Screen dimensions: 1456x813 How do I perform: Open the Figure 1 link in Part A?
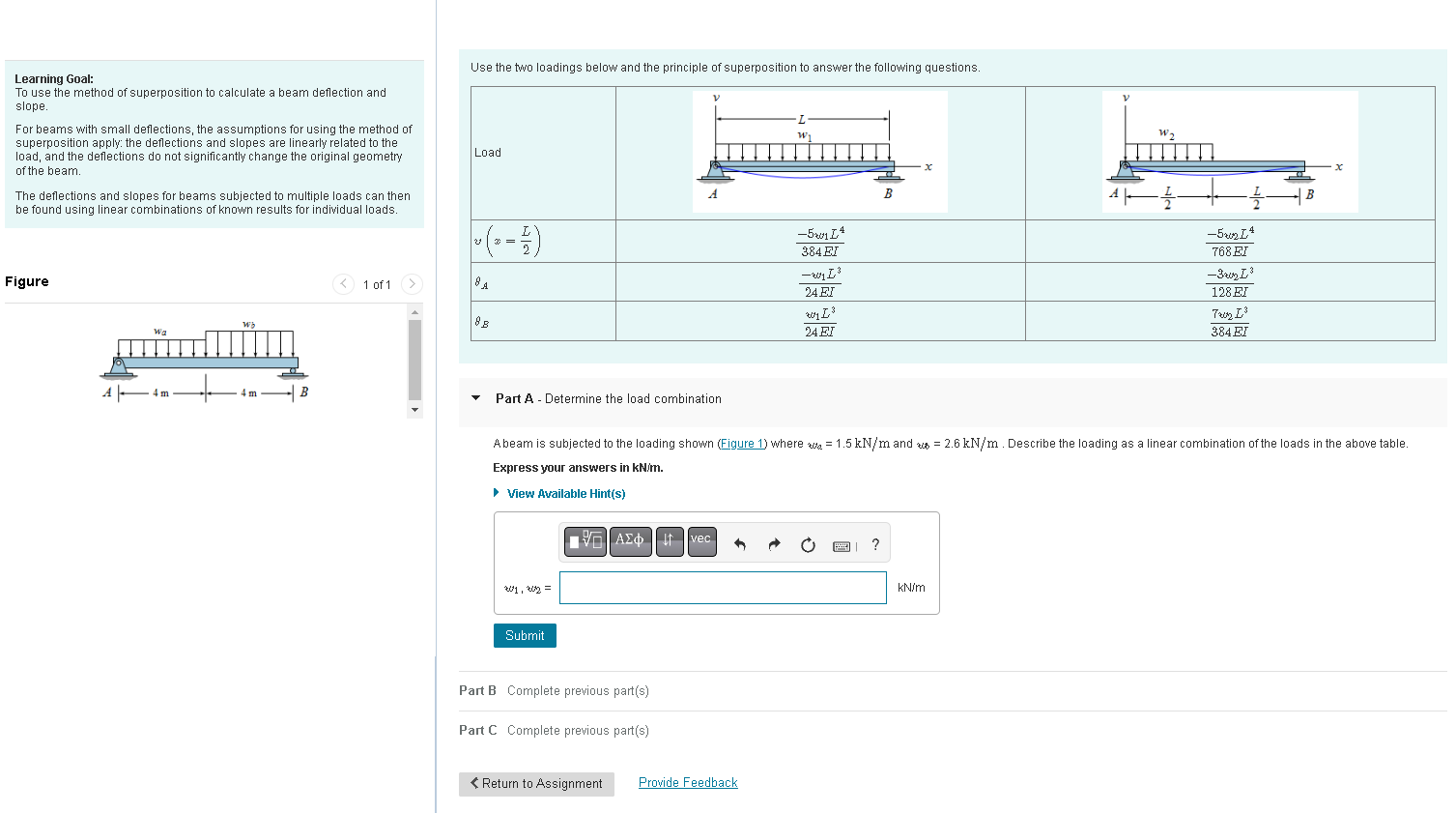click(x=741, y=443)
